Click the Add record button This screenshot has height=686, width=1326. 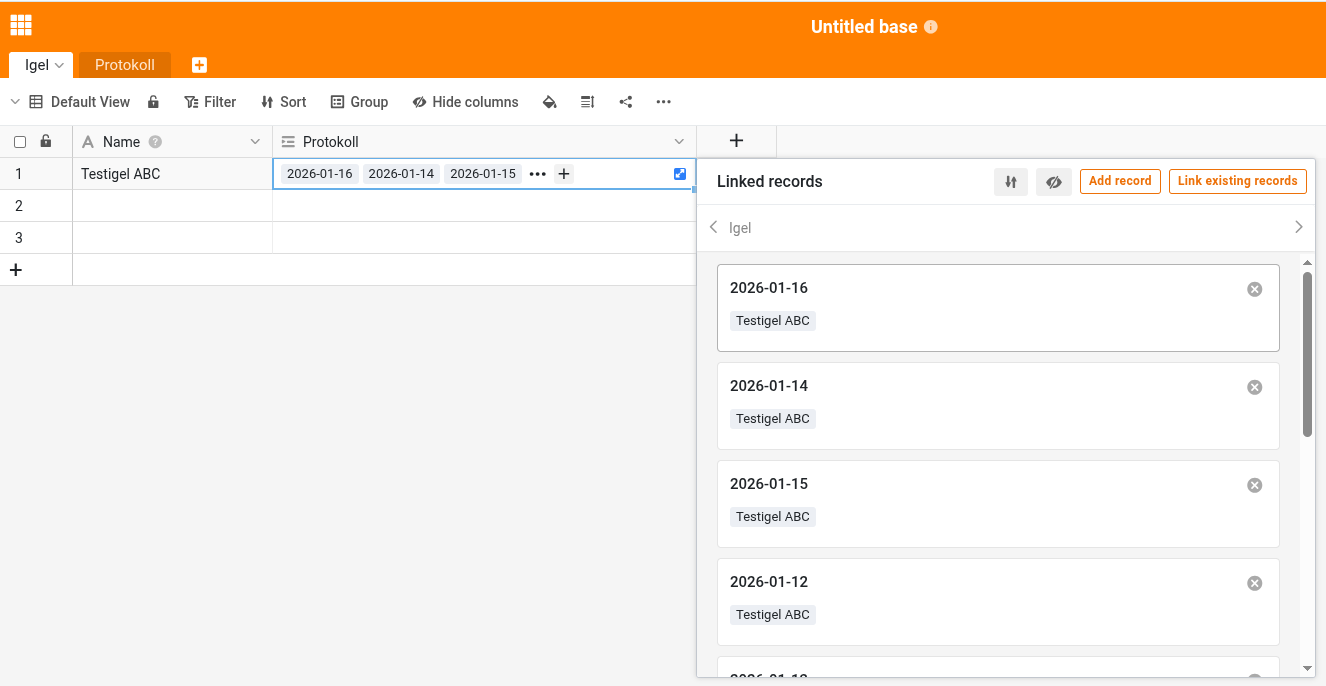click(1120, 181)
